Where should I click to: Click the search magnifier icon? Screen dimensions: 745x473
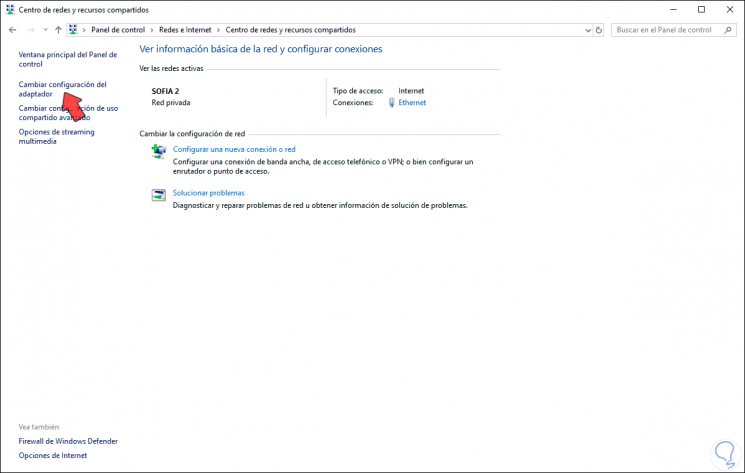pyautogui.click(x=727, y=30)
